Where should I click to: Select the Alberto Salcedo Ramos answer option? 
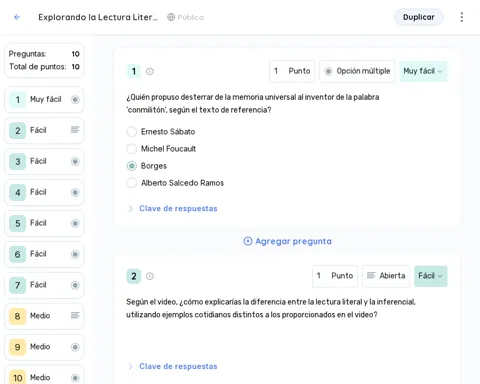132,183
